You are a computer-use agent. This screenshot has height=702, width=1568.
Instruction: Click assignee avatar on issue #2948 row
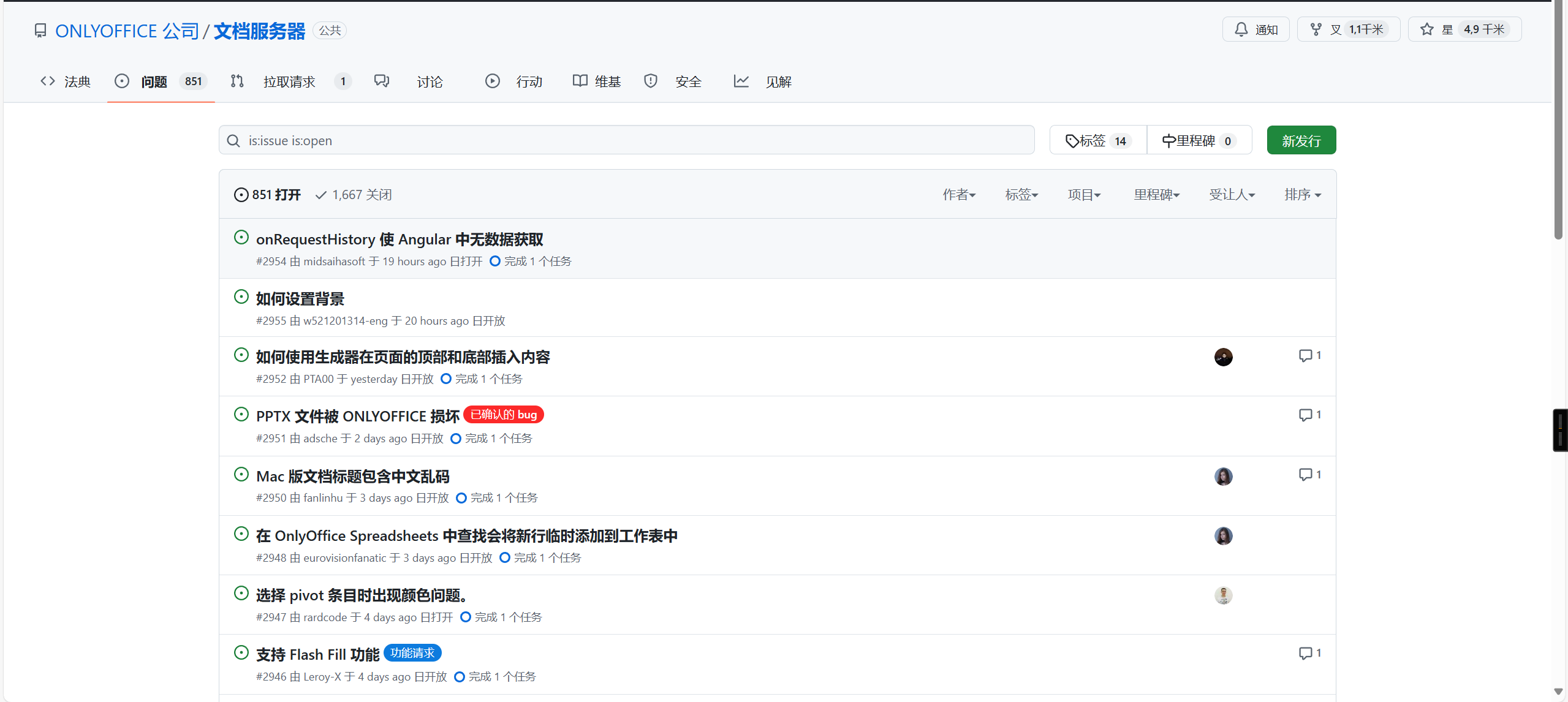point(1224,536)
